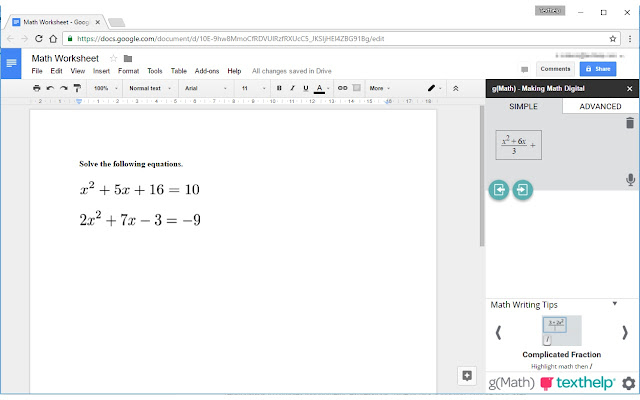Redo the last action
Viewport: 640px width, 400px height.
tap(64, 88)
